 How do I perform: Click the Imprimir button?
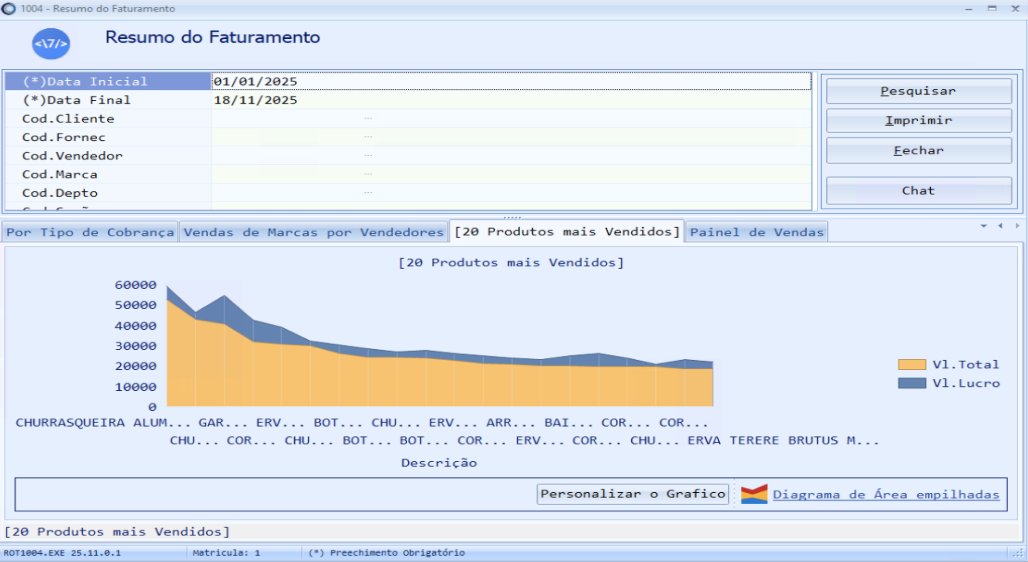click(918, 121)
